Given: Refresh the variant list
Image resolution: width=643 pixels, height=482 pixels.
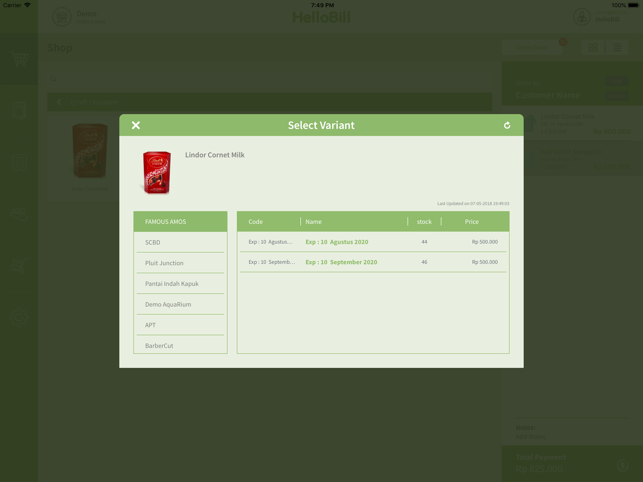Looking at the screenshot, I should 507,125.
